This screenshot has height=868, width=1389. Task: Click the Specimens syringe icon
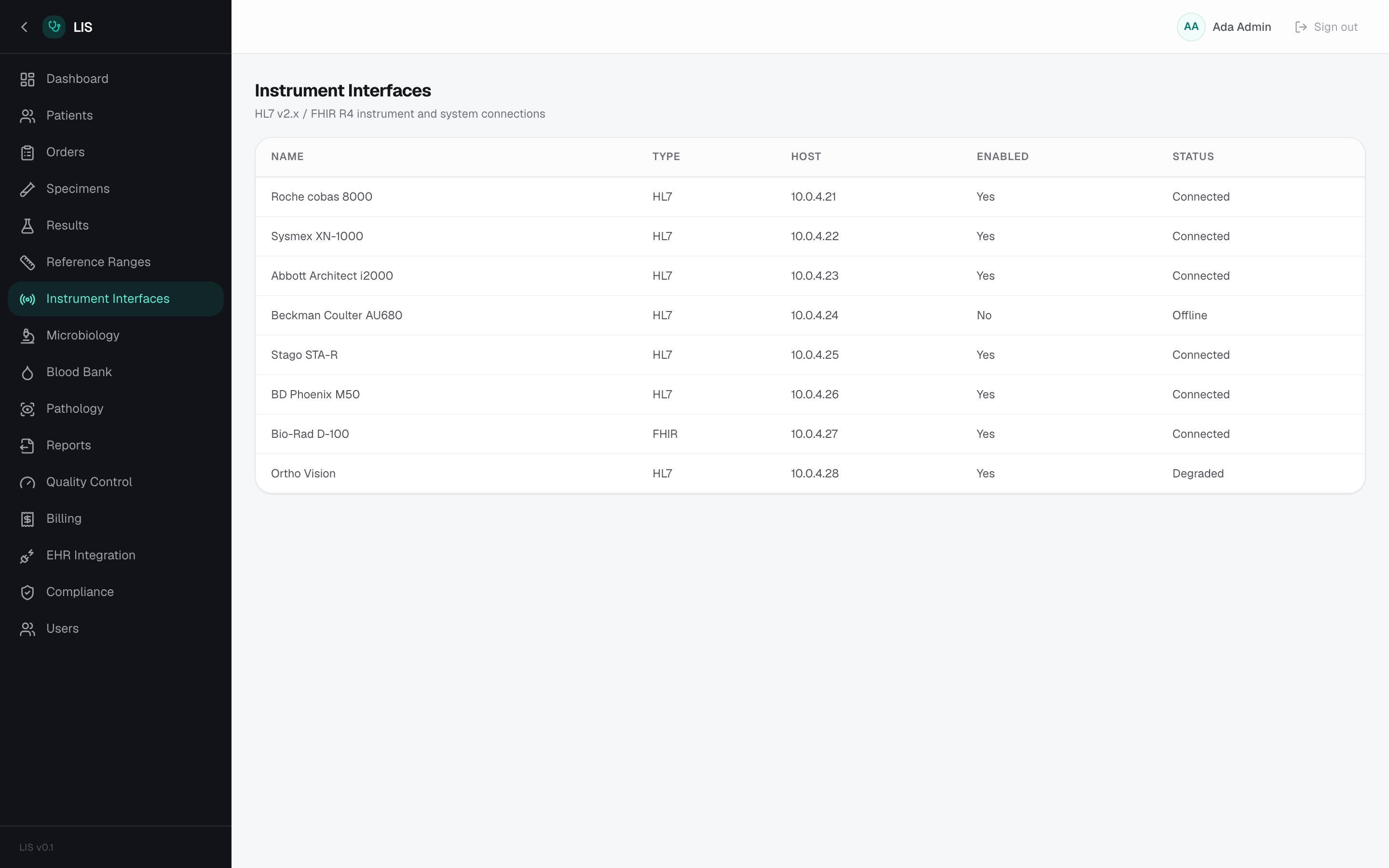click(x=27, y=190)
